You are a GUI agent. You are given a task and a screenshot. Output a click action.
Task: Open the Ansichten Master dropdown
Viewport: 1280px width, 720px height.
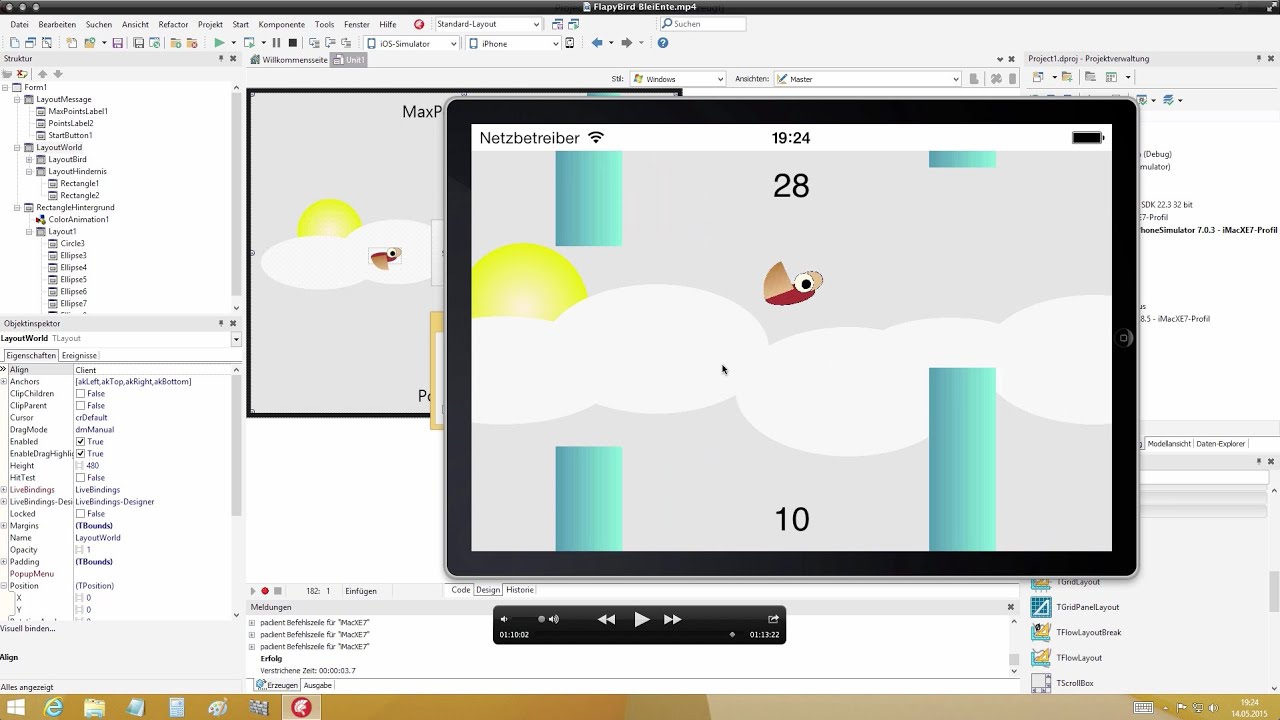click(956, 79)
